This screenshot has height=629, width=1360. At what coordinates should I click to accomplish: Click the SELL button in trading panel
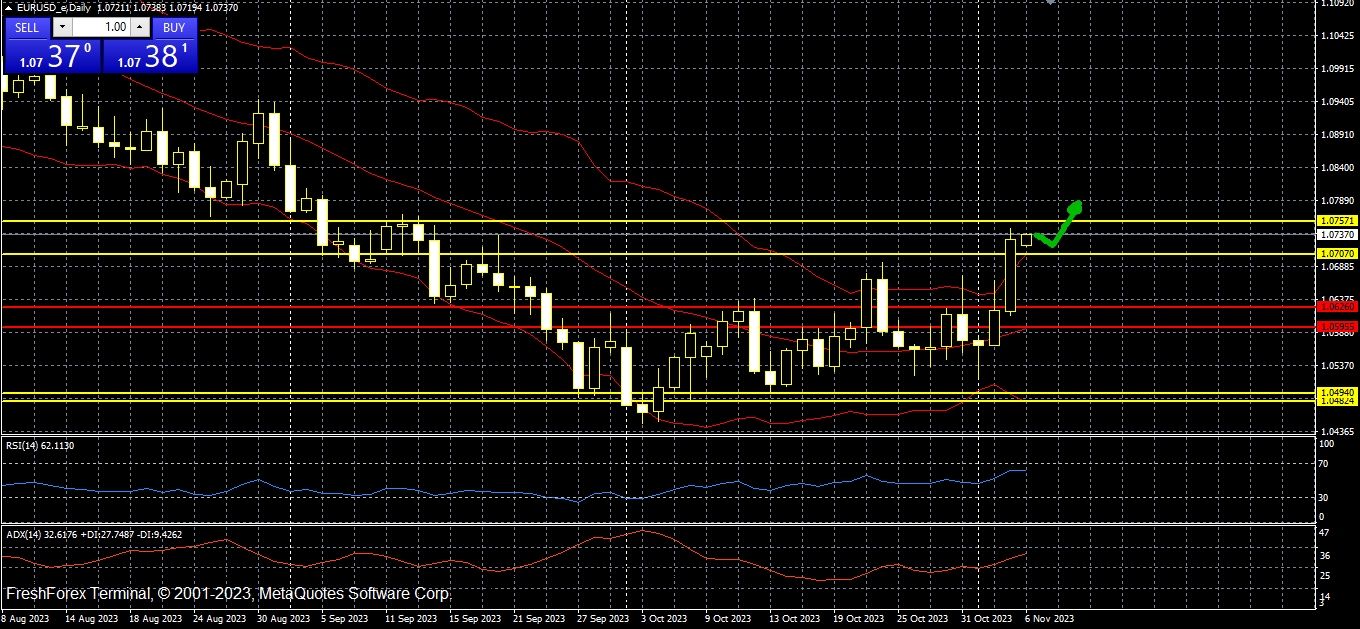point(27,27)
